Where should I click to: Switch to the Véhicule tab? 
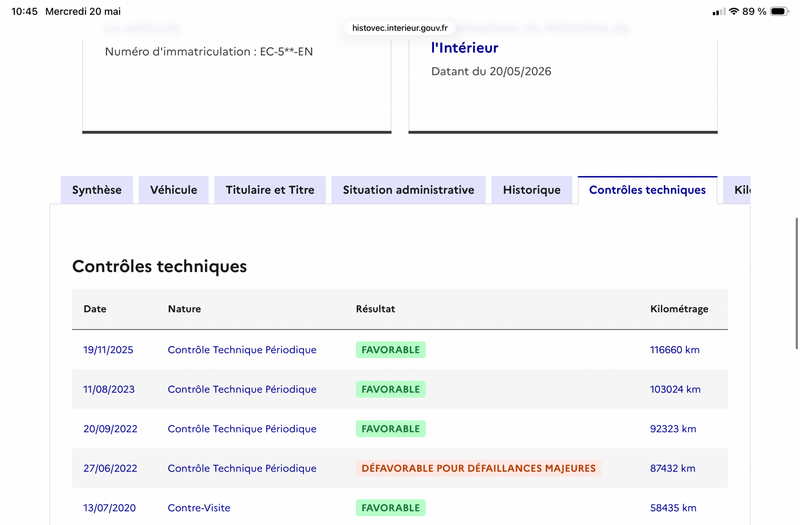coord(173,190)
